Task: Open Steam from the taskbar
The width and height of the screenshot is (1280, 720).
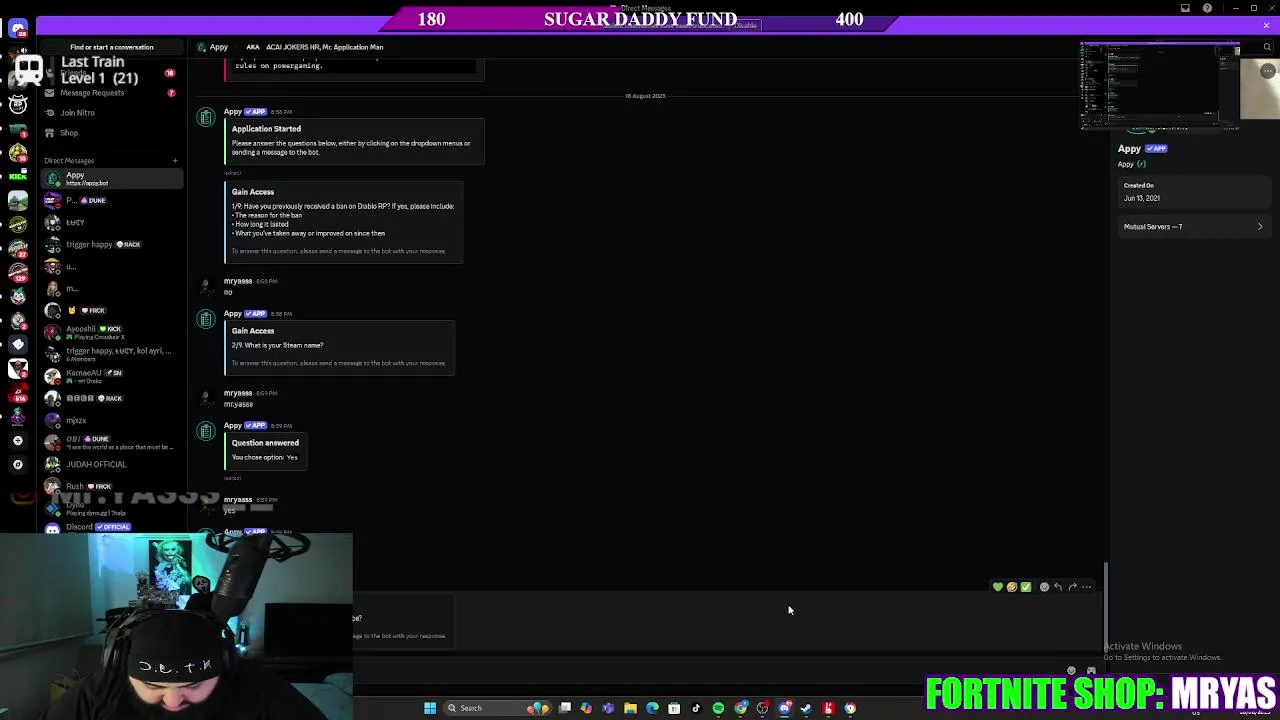Action: coord(806,708)
